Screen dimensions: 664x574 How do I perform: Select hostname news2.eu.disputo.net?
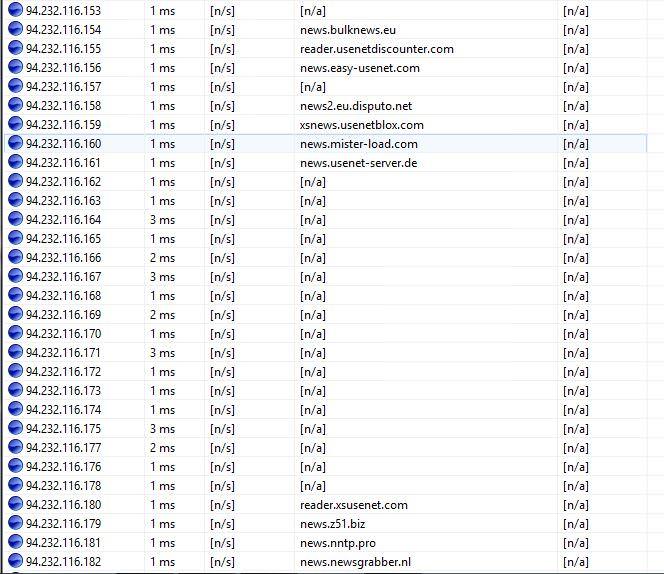356,106
